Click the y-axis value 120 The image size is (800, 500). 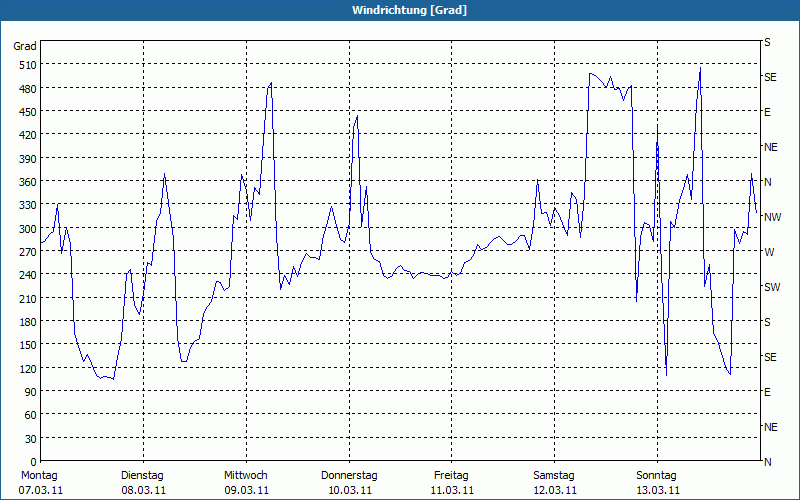(28, 368)
